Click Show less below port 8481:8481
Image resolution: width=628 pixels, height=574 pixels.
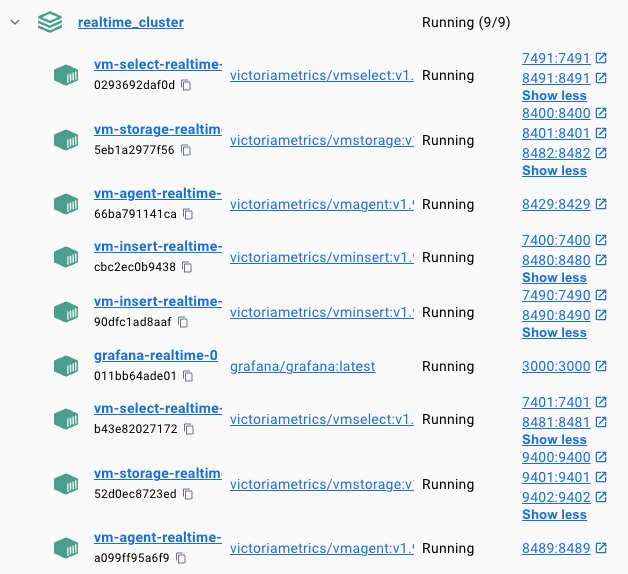pos(554,439)
